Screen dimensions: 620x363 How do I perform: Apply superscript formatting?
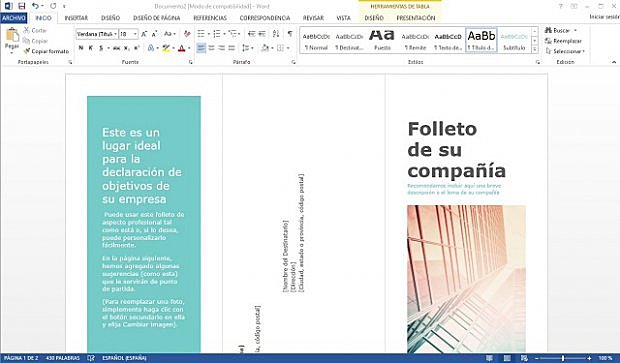(136, 48)
